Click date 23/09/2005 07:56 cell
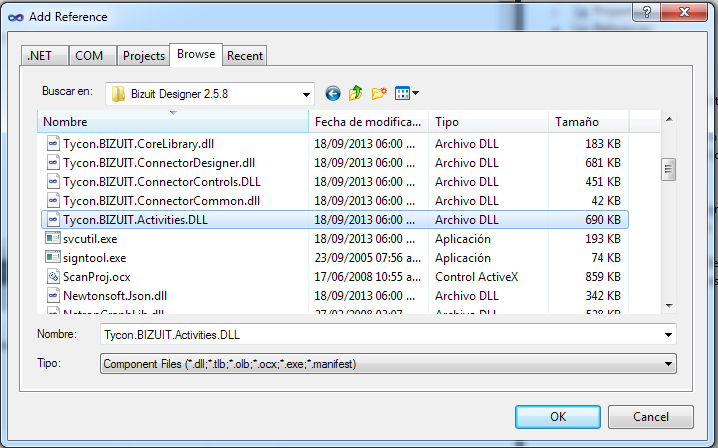 [x=367, y=258]
